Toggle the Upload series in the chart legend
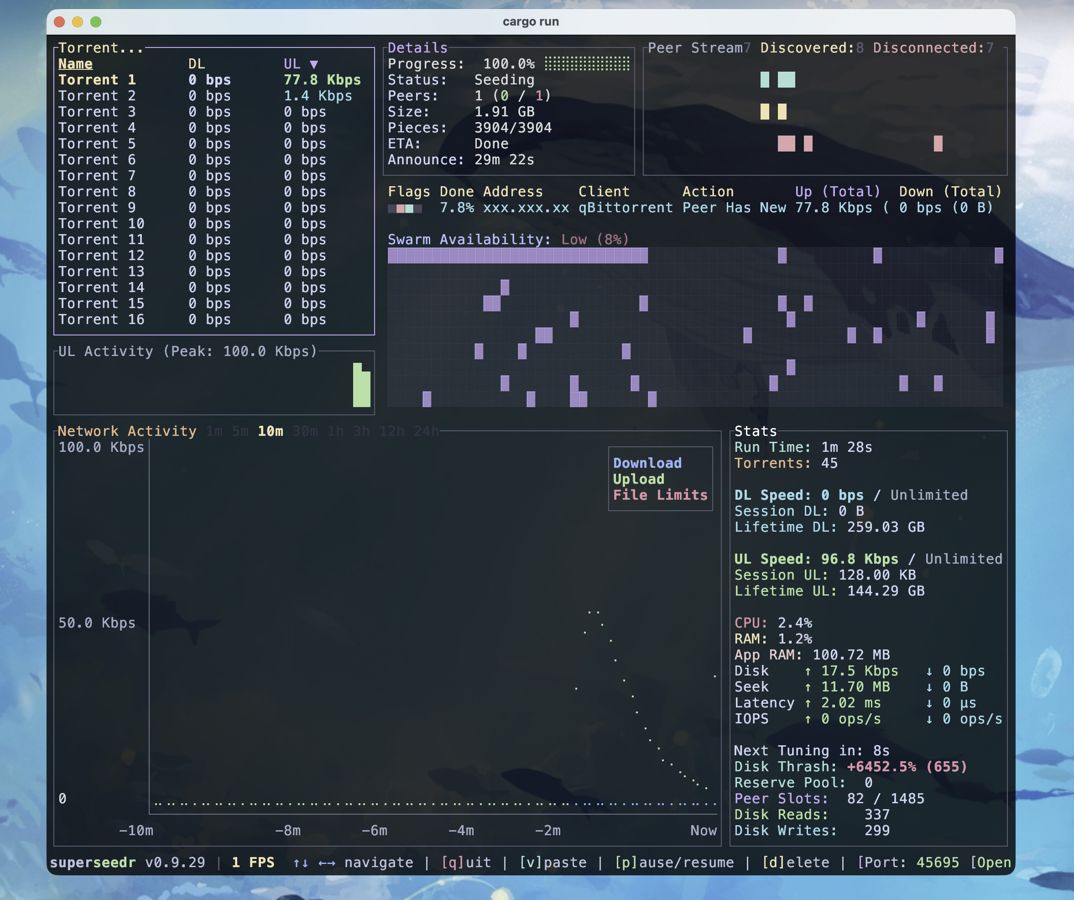 (x=638, y=479)
